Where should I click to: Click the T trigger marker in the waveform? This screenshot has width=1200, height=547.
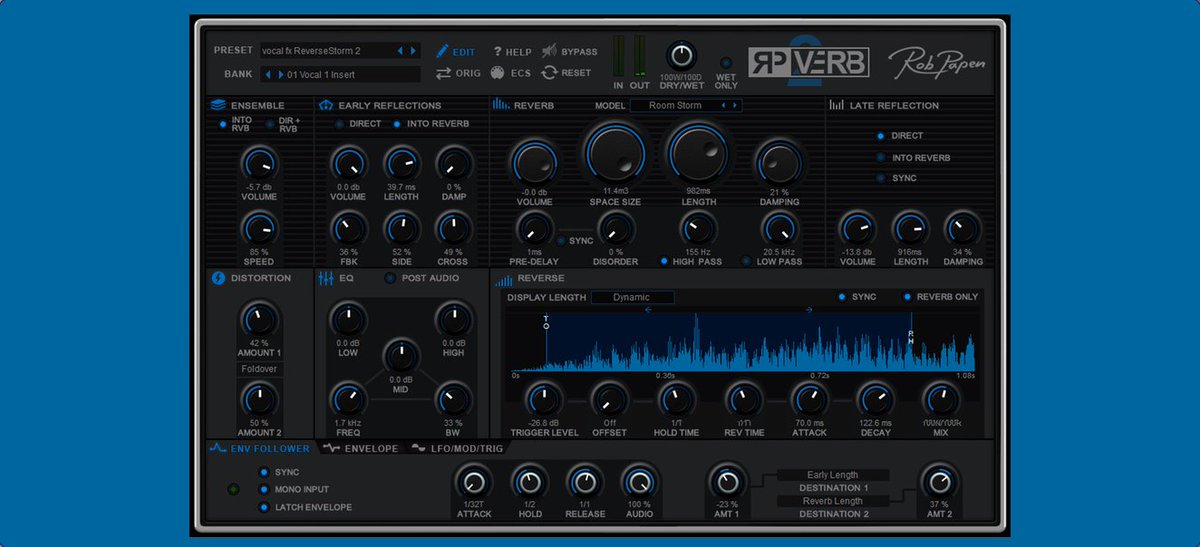[546, 321]
